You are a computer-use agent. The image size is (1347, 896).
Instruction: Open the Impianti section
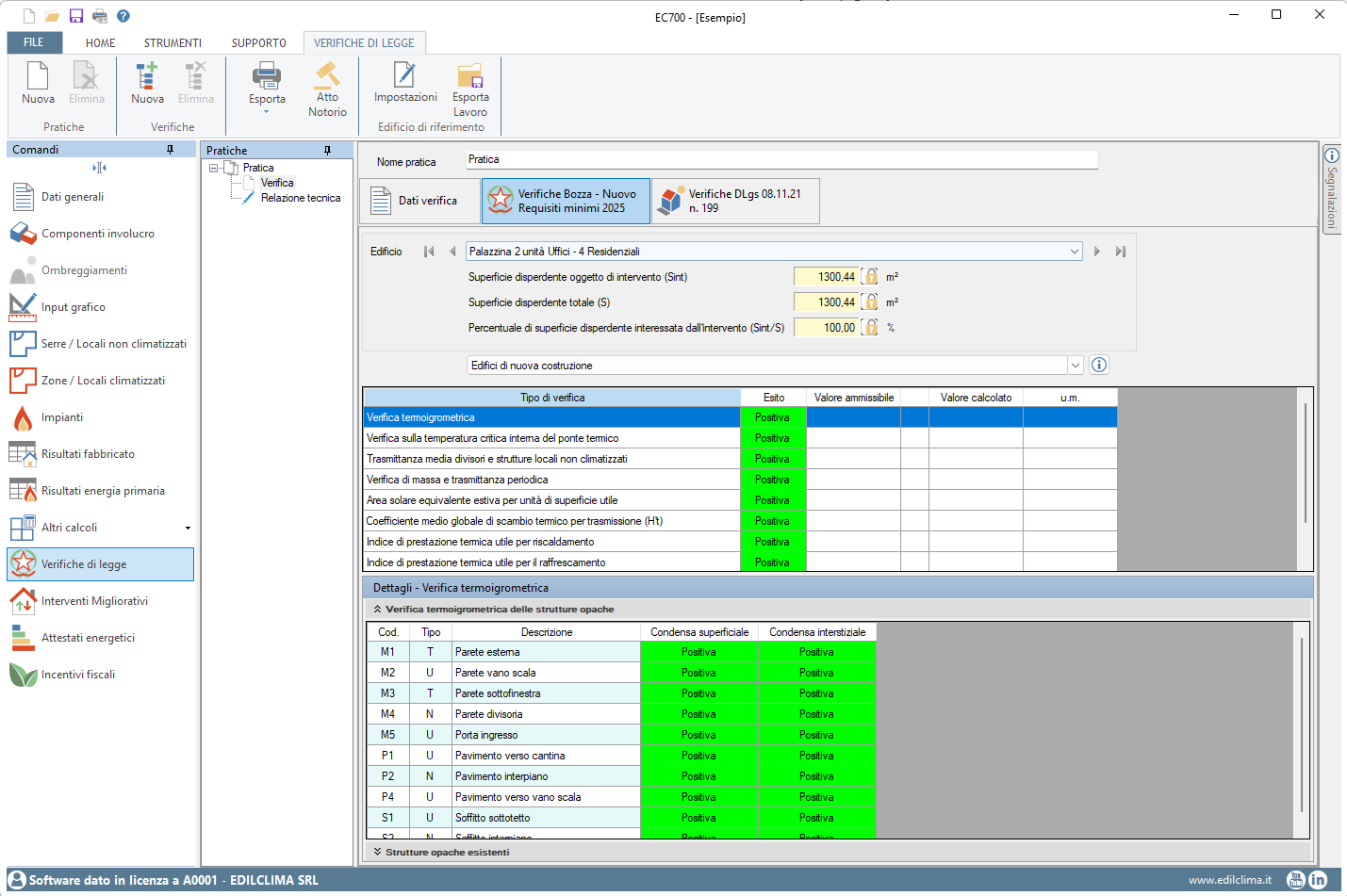[101, 417]
